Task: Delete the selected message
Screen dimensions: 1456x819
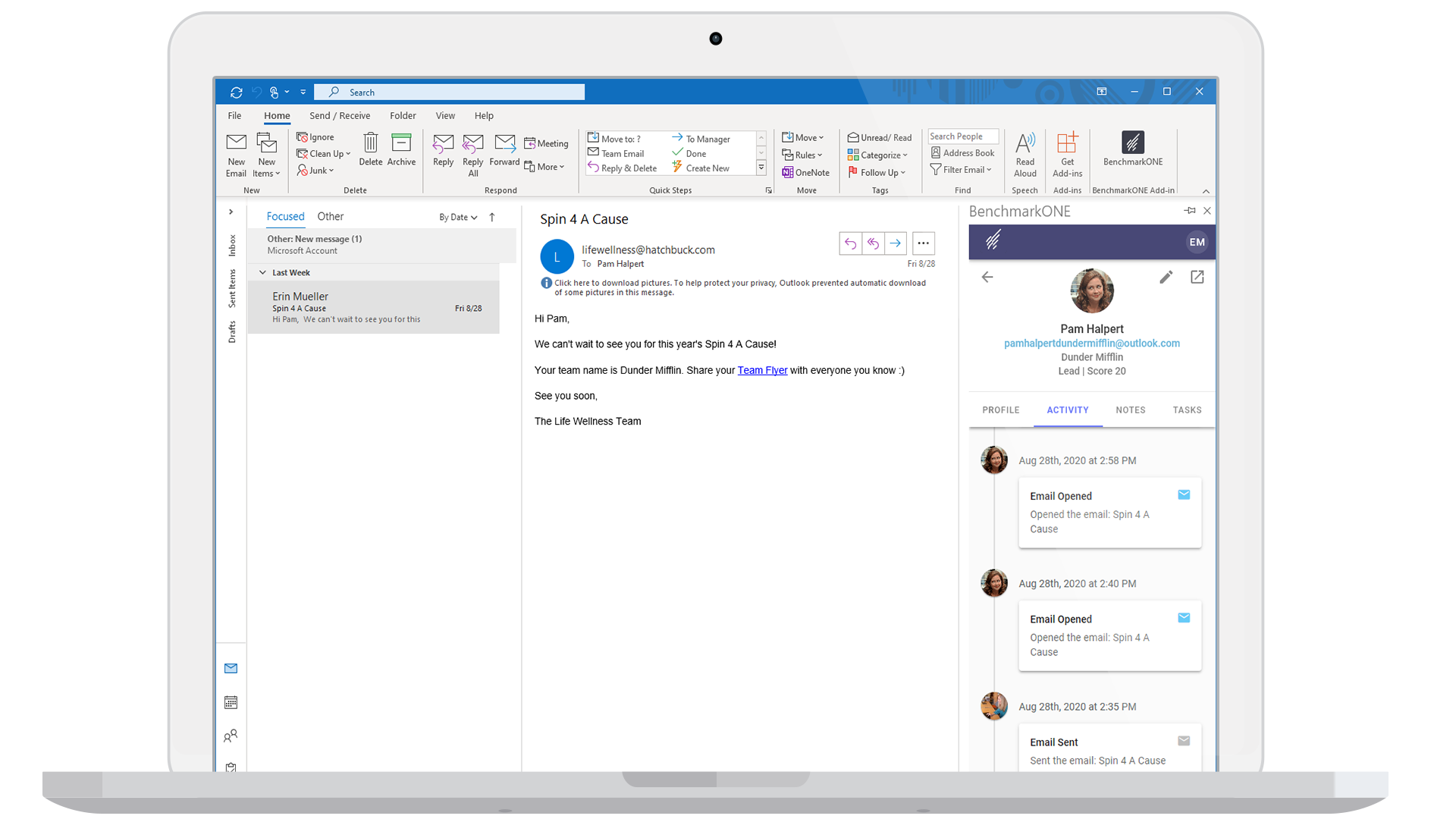Action: (x=370, y=149)
